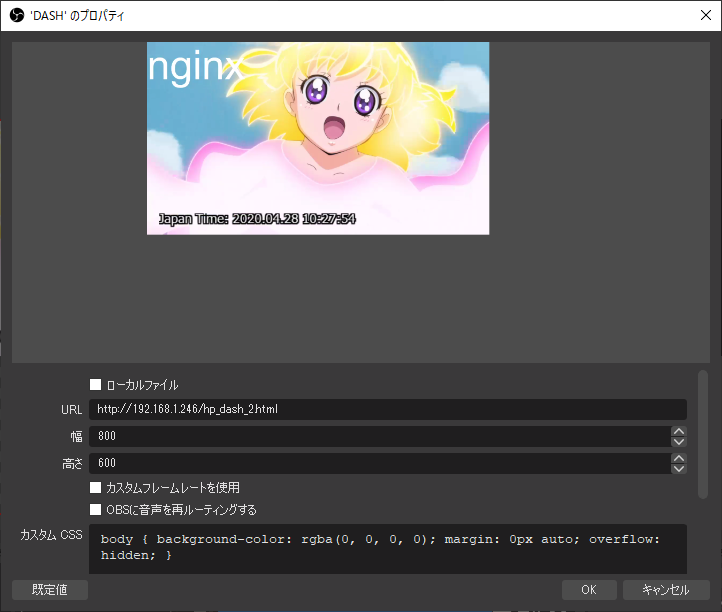Decrease 幅 value with down arrow
Viewport: 722px width, 612px height.
(679, 442)
